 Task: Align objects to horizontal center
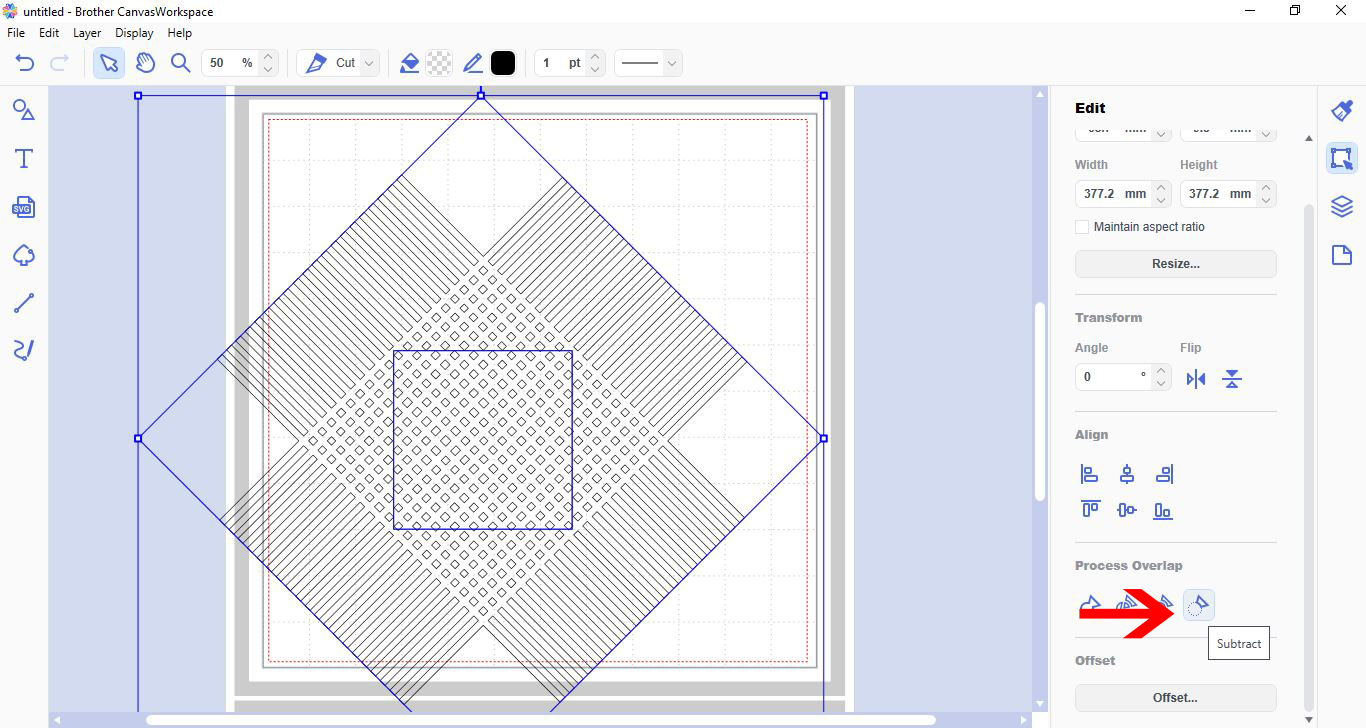click(x=1127, y=474)
